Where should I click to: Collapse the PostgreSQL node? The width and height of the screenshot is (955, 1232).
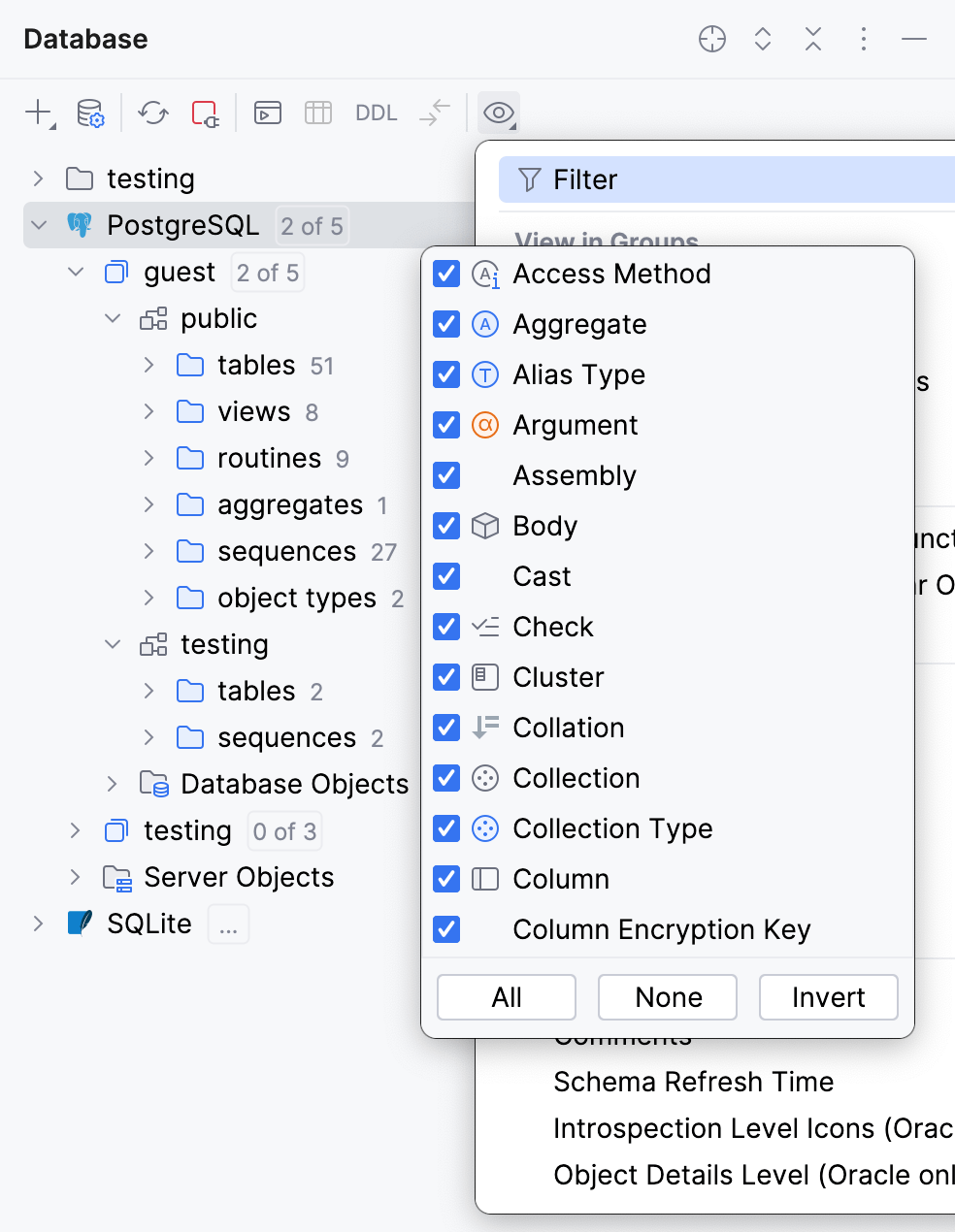coord(37,225)
